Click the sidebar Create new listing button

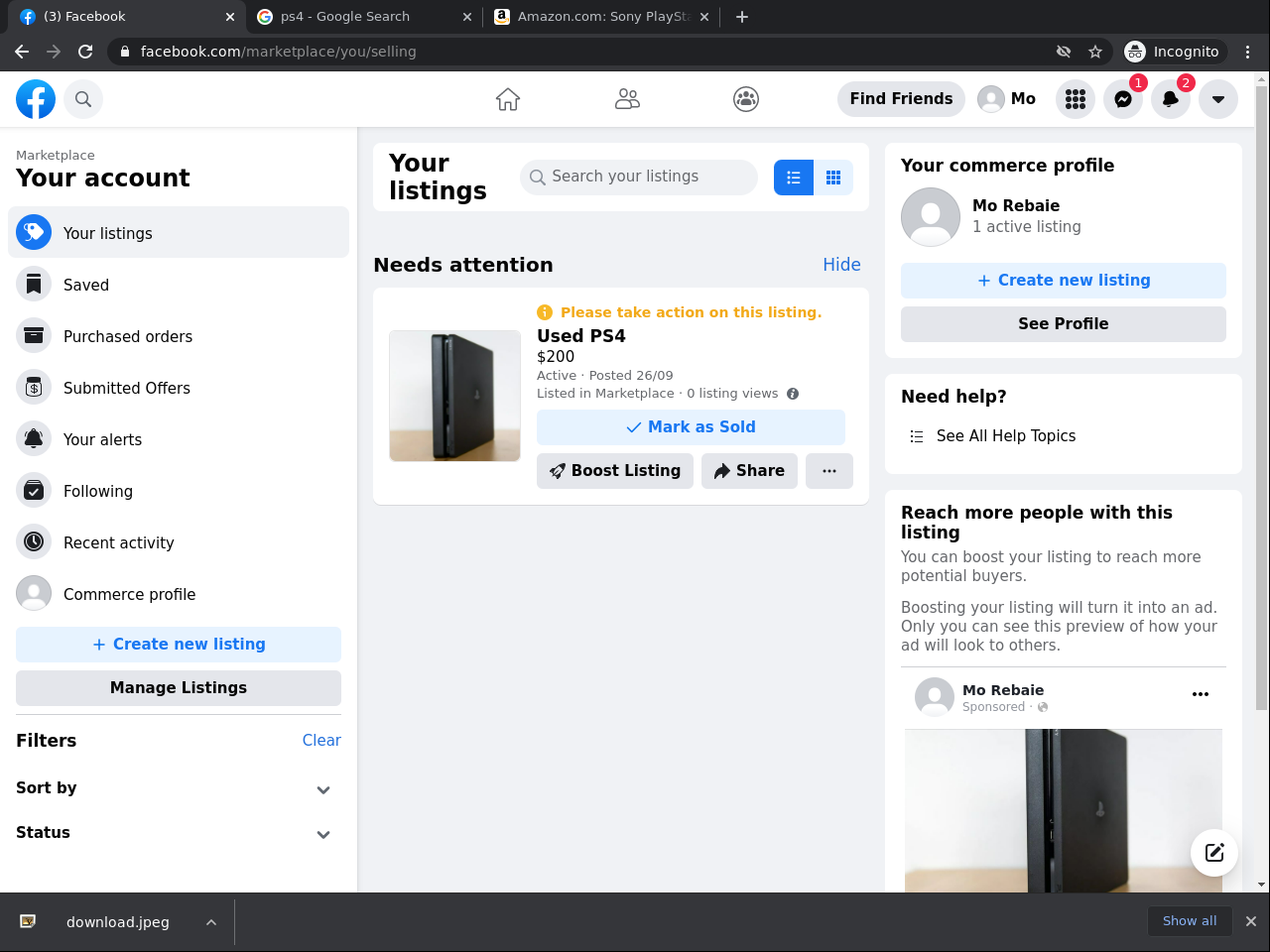pos(179,645)
